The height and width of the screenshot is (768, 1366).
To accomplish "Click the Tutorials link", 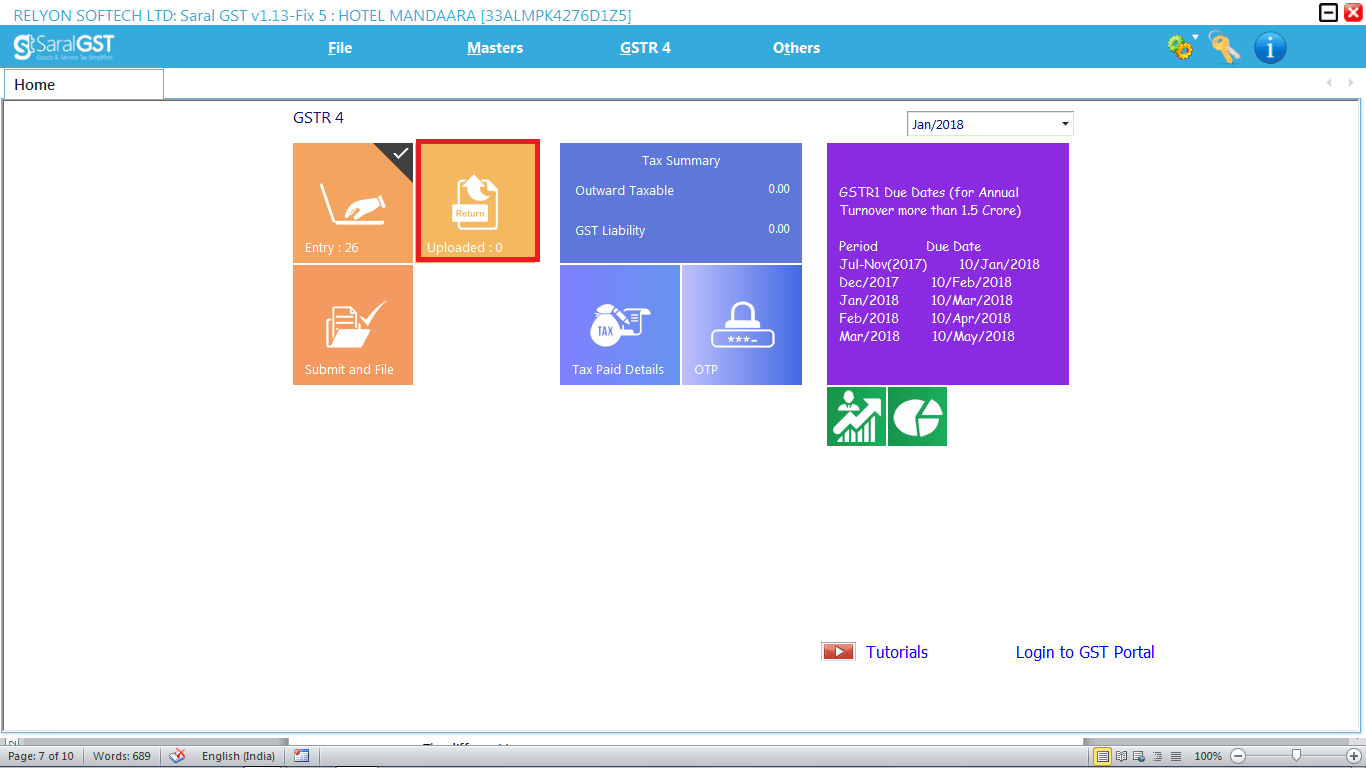I will (897, 652).
